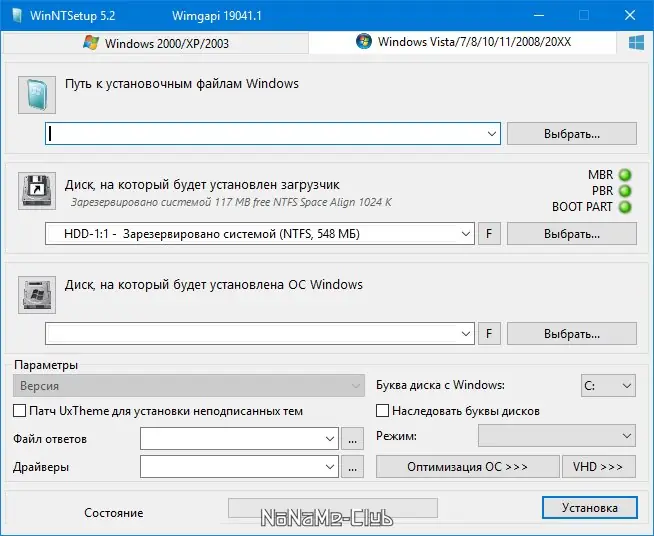Expand the 'Файл ответов' dropdown
This screenshot has height=536, width=654.
point(330,439)
